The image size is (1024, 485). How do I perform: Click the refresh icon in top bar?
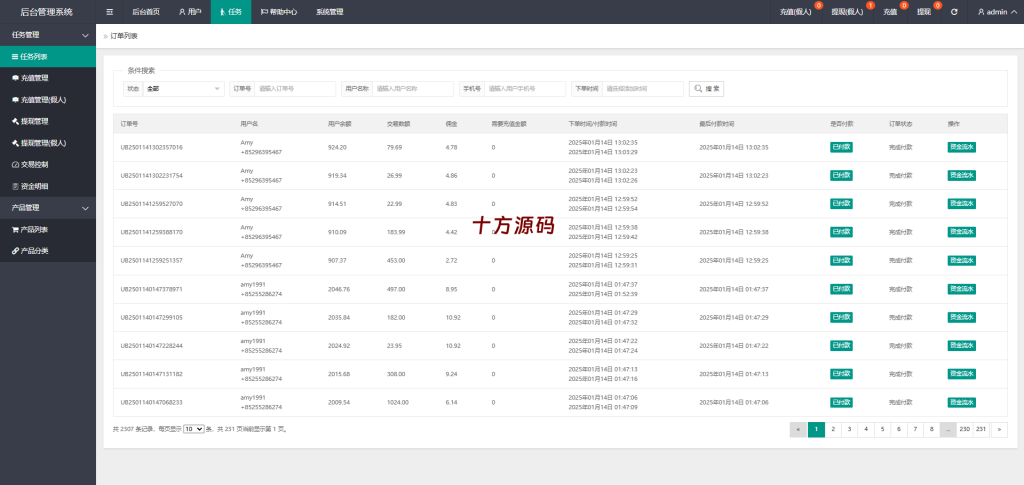click(954, 12)
